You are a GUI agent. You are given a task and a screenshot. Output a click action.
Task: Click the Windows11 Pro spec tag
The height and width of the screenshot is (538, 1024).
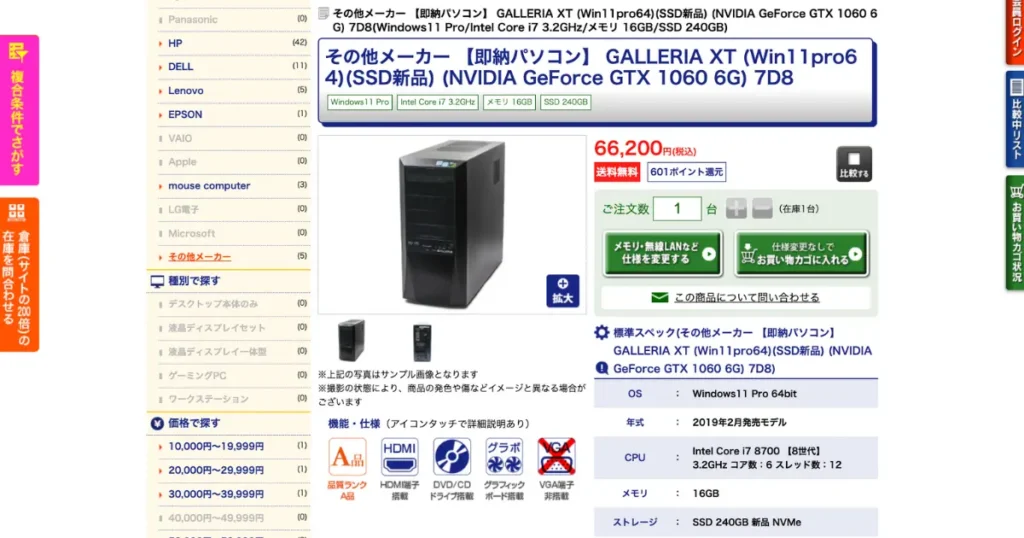(360, 103)
